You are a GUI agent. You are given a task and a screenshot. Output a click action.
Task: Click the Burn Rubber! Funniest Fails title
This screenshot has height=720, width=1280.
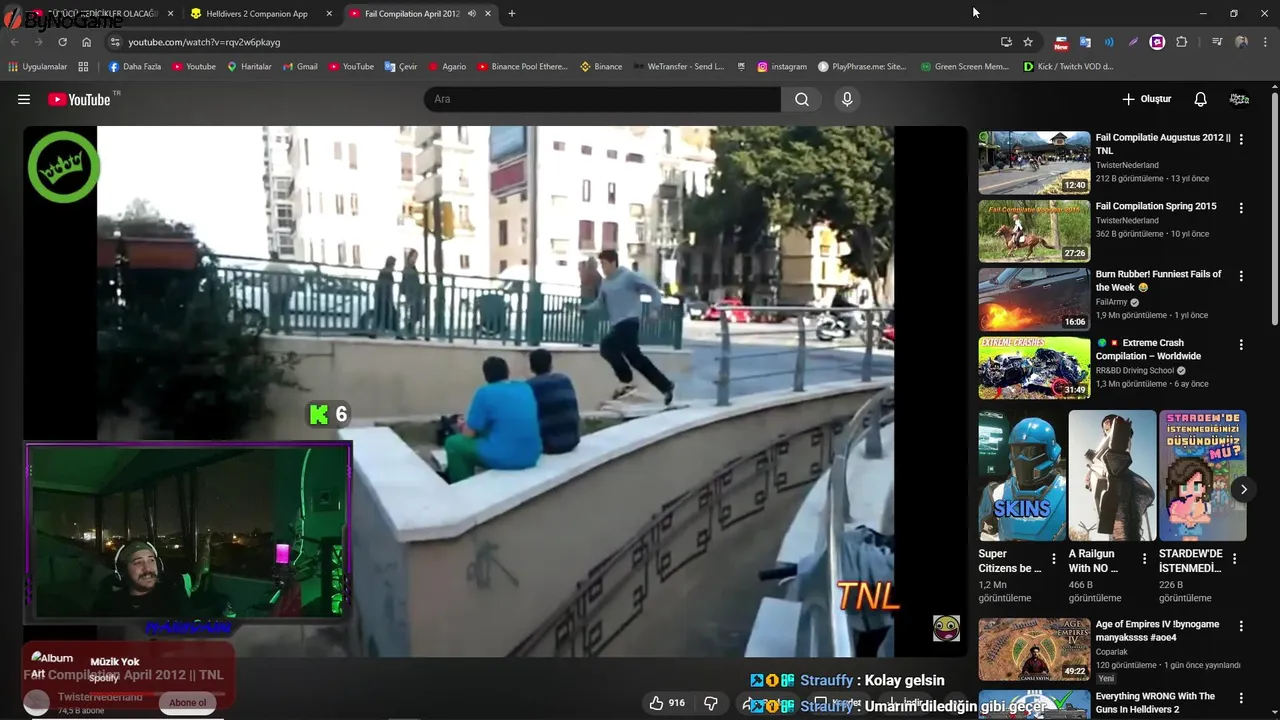[x=1158, y=280]
